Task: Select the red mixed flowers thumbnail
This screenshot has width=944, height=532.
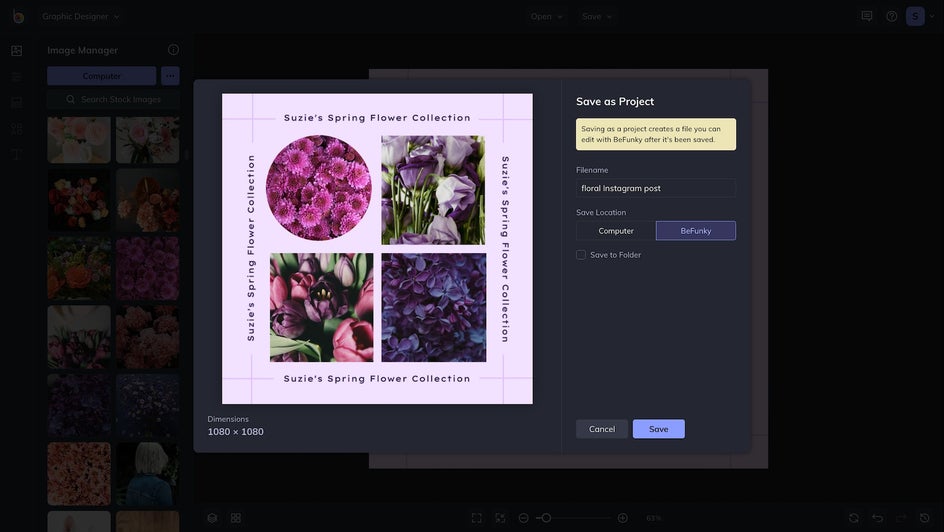Action: pyautogui.click(x=79, y=200)
